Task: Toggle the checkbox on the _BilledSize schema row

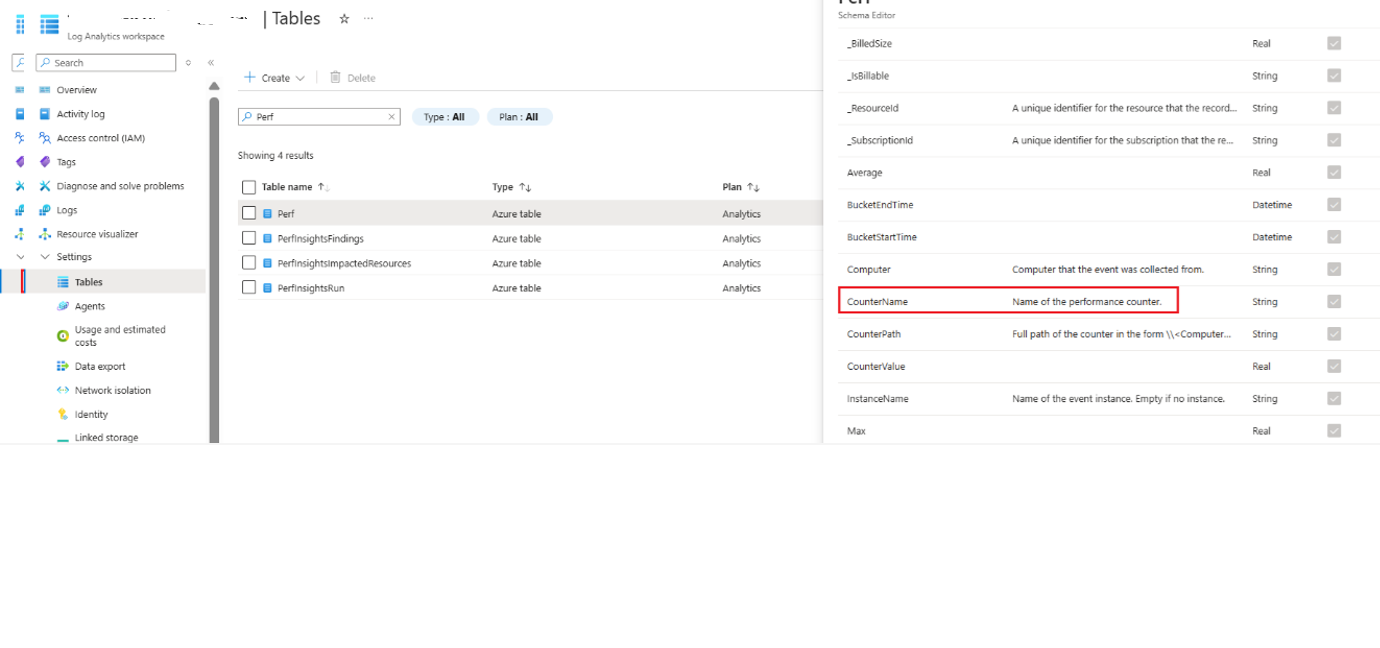Action: click(x=1334, y=43)
